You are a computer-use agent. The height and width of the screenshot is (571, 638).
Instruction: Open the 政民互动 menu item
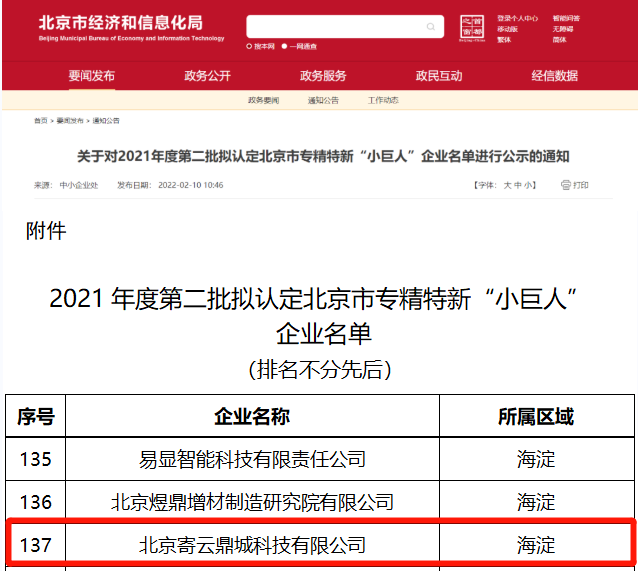[x=439, y=76]
